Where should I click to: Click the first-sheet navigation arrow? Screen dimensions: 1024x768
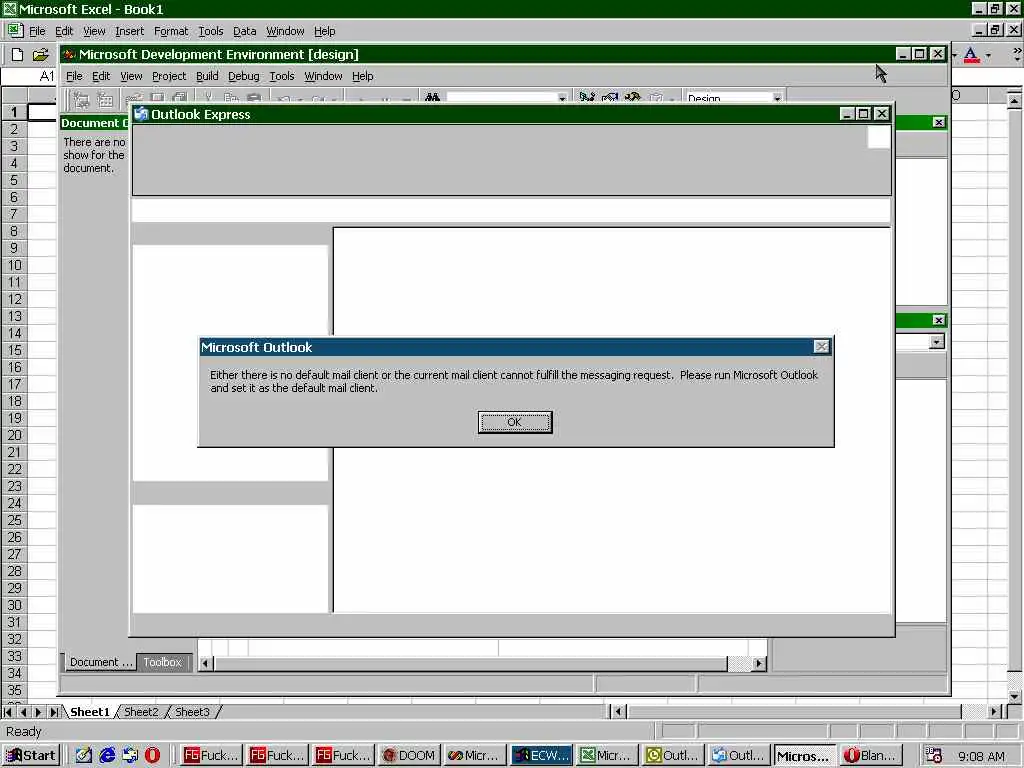pyautogui.click(x=8, y=711)
